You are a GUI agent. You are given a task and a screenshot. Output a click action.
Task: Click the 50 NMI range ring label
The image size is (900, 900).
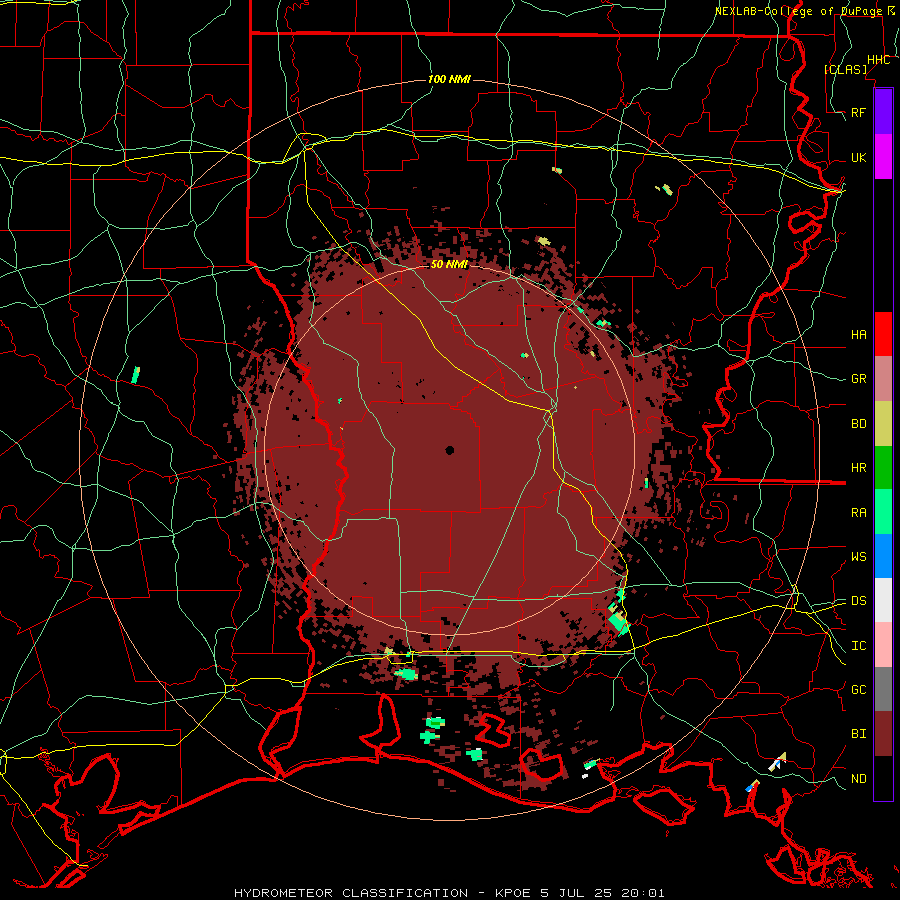(x=449, y=264)
